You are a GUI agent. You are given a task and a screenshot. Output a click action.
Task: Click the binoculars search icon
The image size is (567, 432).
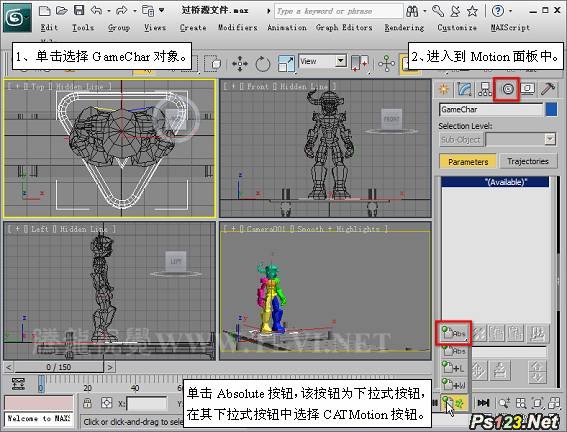pos(412,11)
